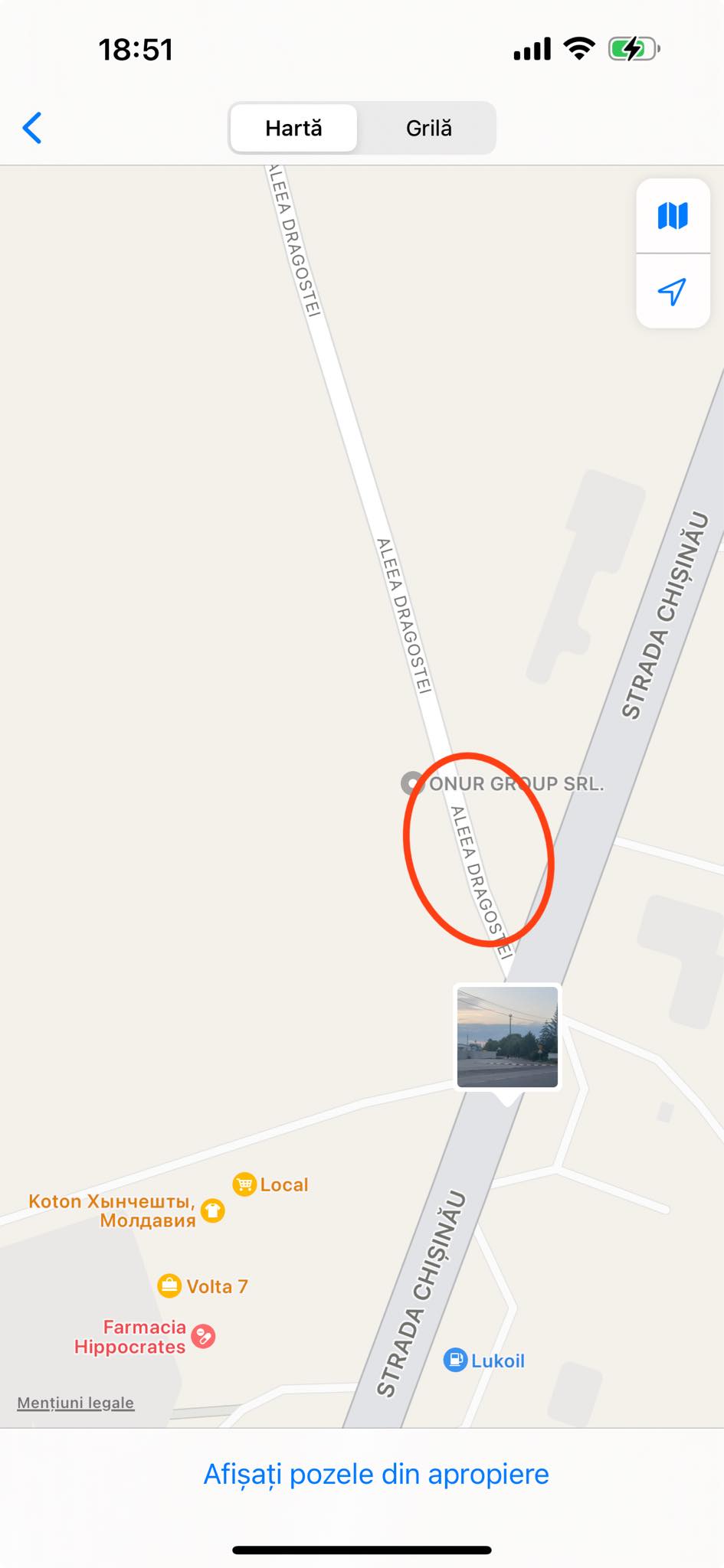Image resolution: width=724 pixels, height=1568 pixels.
Task: Tap the battery charging status icon
Action: coord(634,50)
